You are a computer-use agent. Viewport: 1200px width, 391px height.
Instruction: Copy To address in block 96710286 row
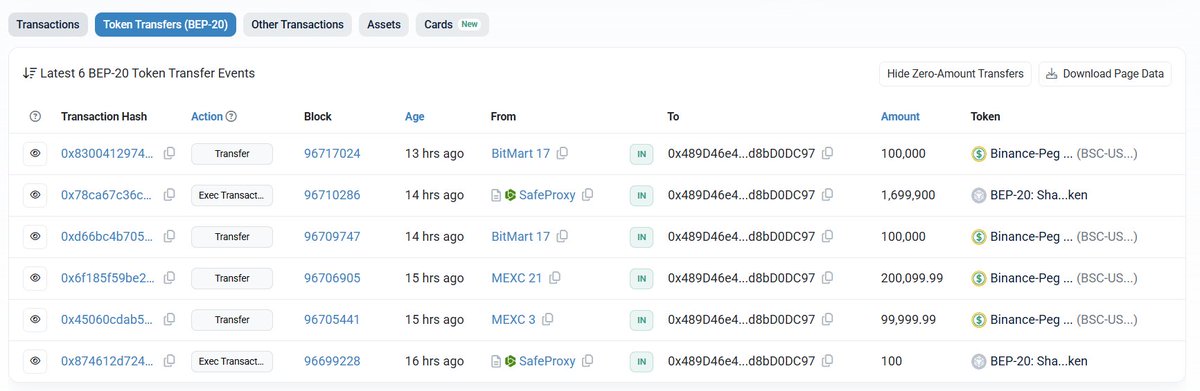point(828,195)
